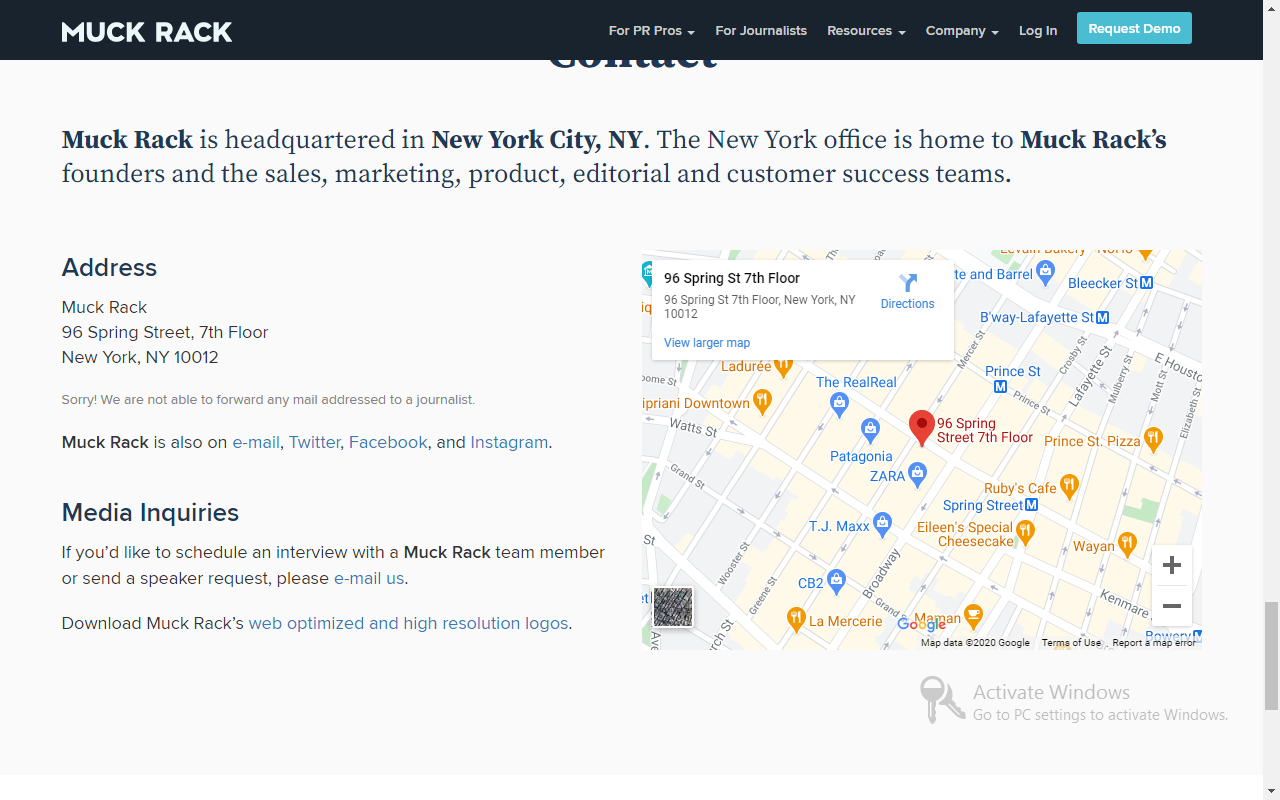Open the e-mail link under Address
Screen dimensions: 1280x800
point(256,442)
